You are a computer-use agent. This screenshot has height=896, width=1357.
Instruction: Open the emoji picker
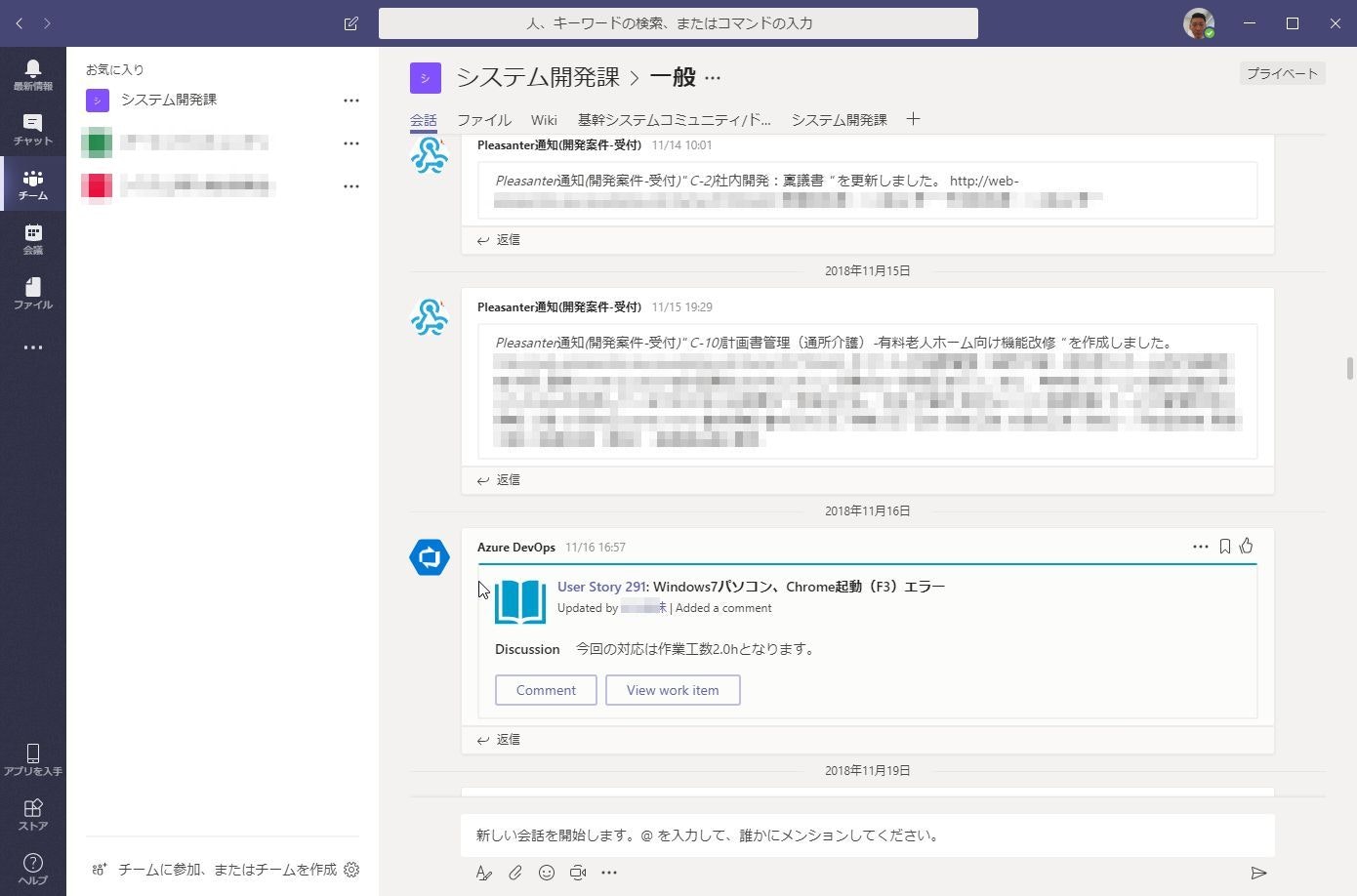click(547, 873)
